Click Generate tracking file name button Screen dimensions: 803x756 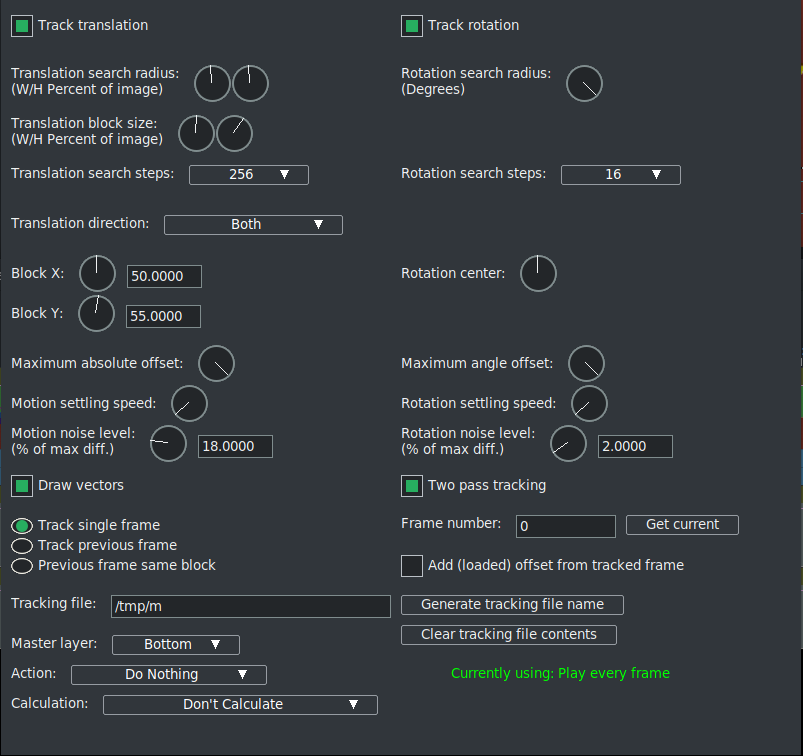pyautogui.click(x=512, y=605)
